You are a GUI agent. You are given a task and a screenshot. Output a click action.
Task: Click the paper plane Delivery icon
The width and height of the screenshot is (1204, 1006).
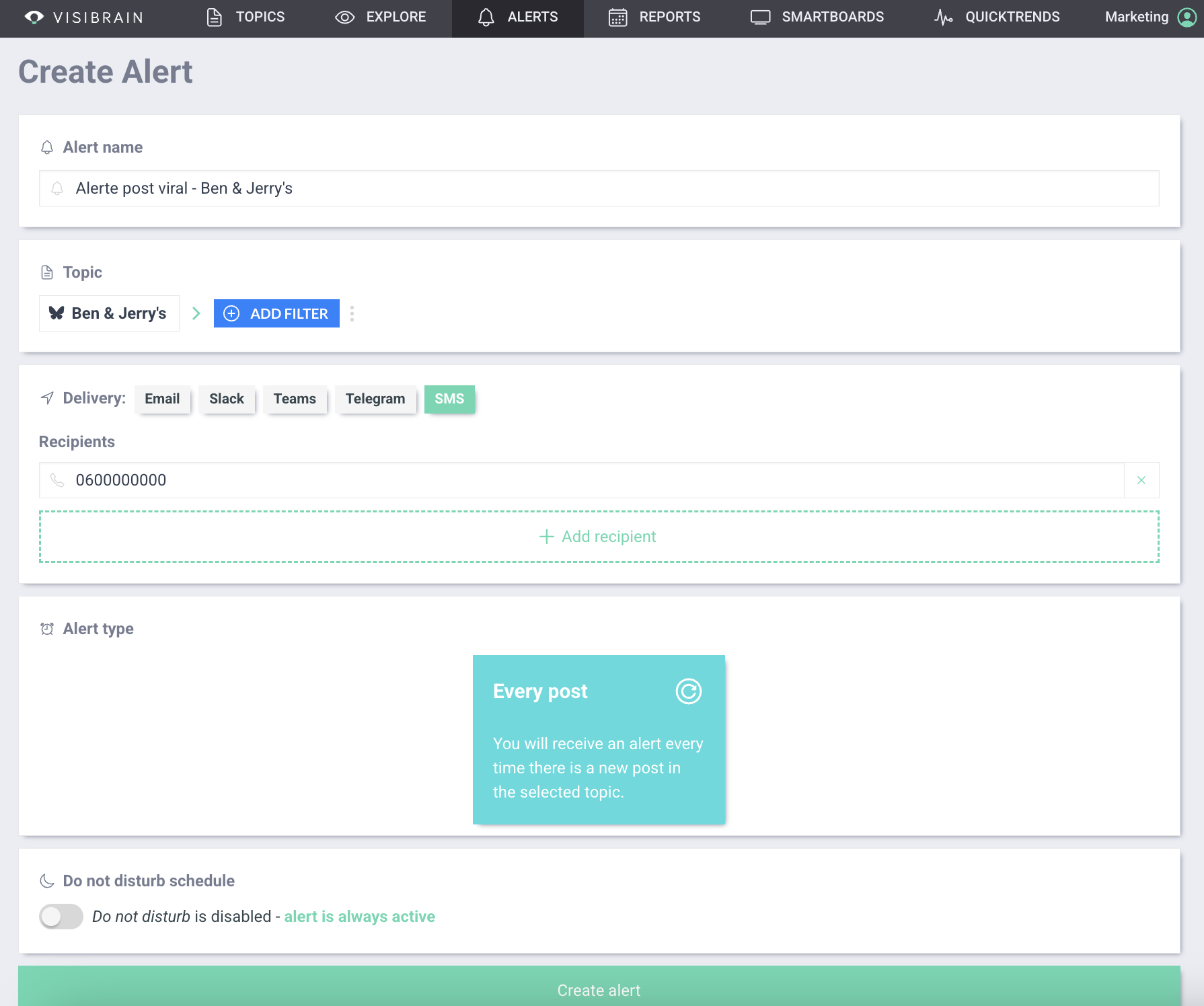[x=47, y=398]
